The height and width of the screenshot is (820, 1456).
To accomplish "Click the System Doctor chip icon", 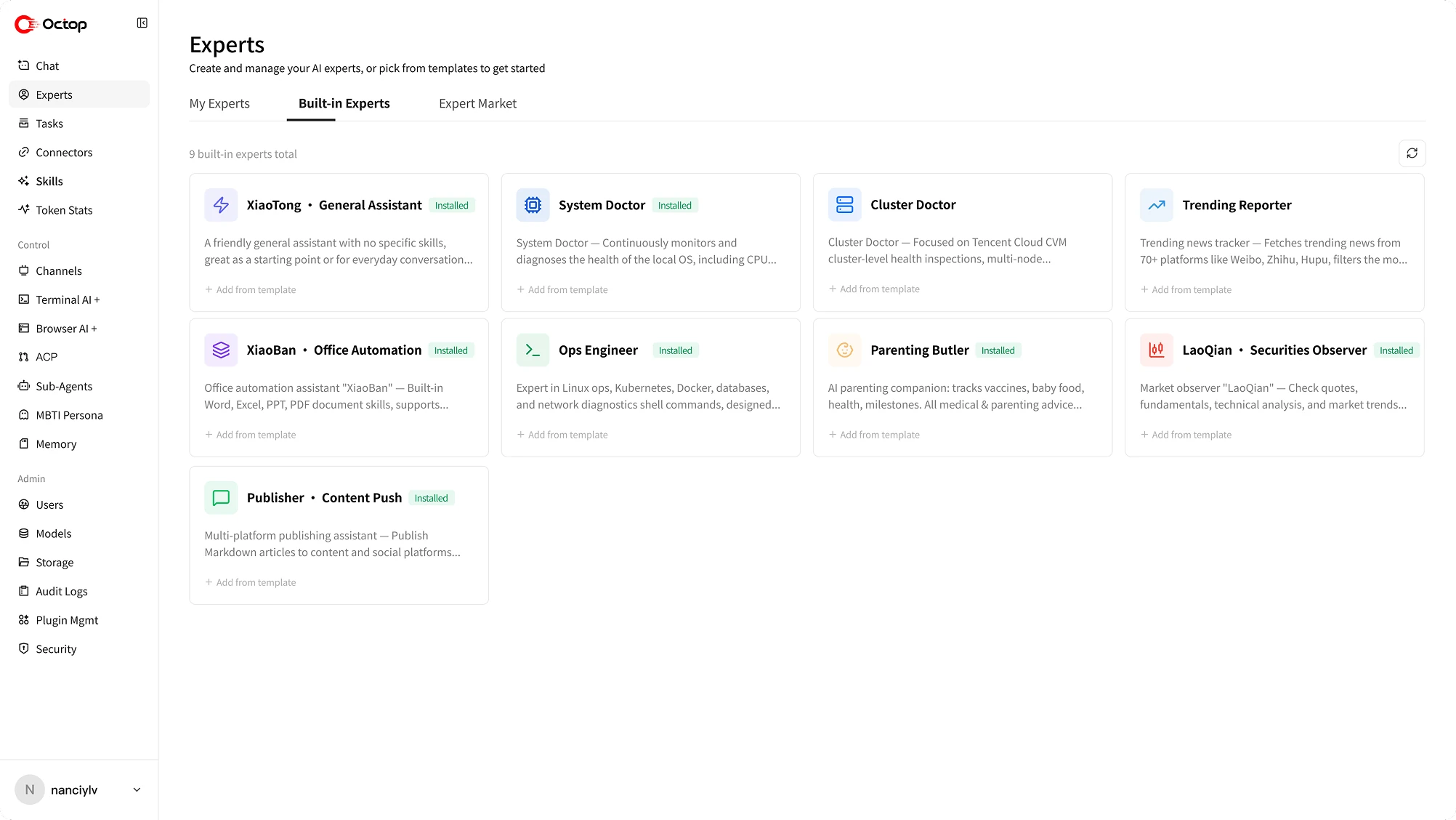I will (x=533, y=205).
